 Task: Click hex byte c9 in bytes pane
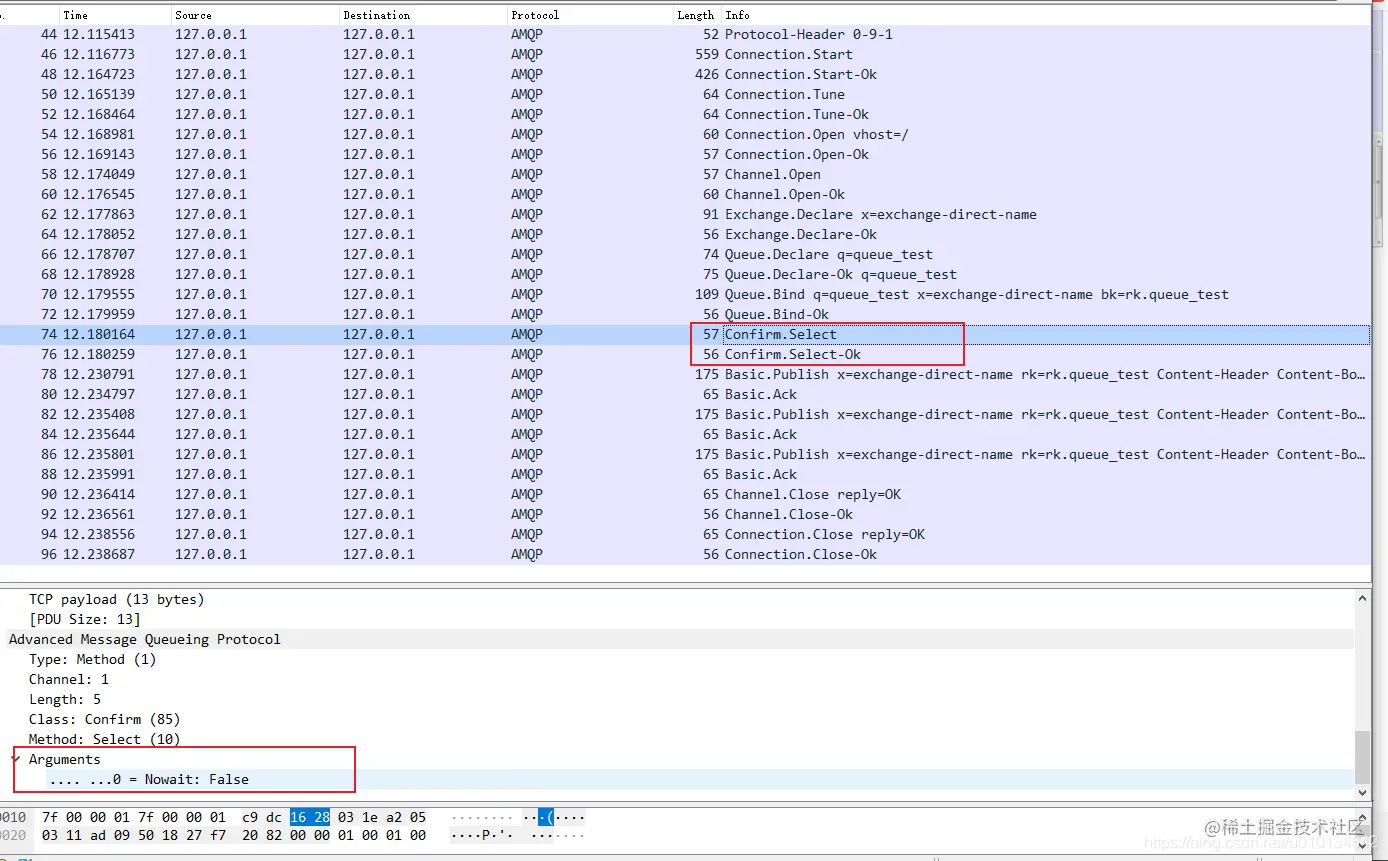tap(250, 817)
